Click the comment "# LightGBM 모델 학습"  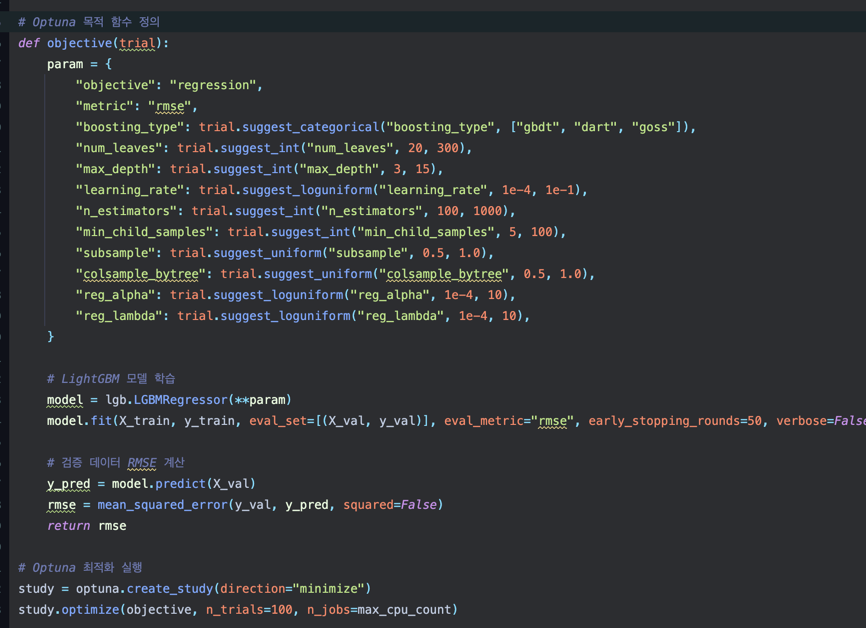[x=111, y=379]
